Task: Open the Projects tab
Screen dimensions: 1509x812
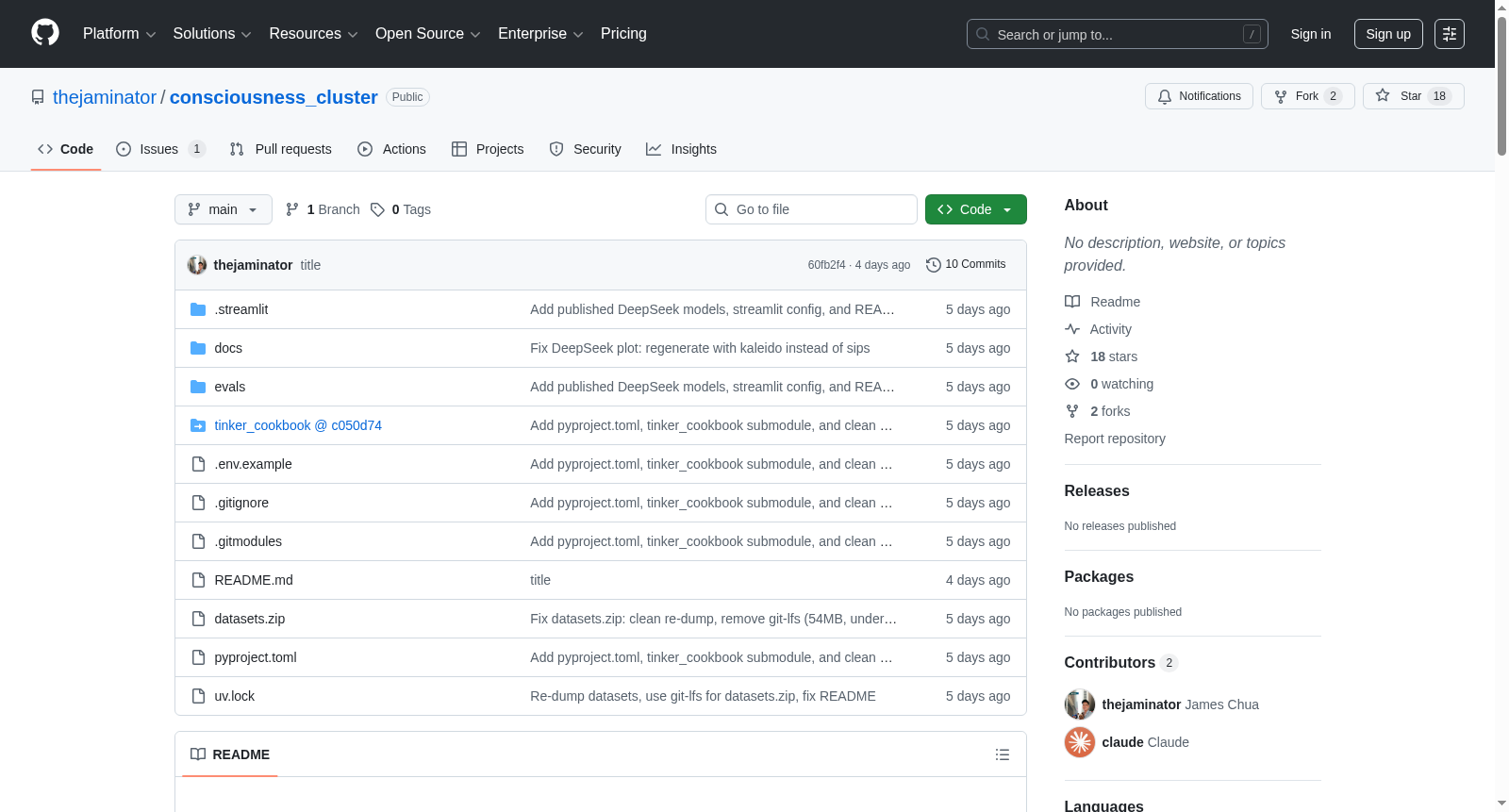Action: (x=488, y=149)
